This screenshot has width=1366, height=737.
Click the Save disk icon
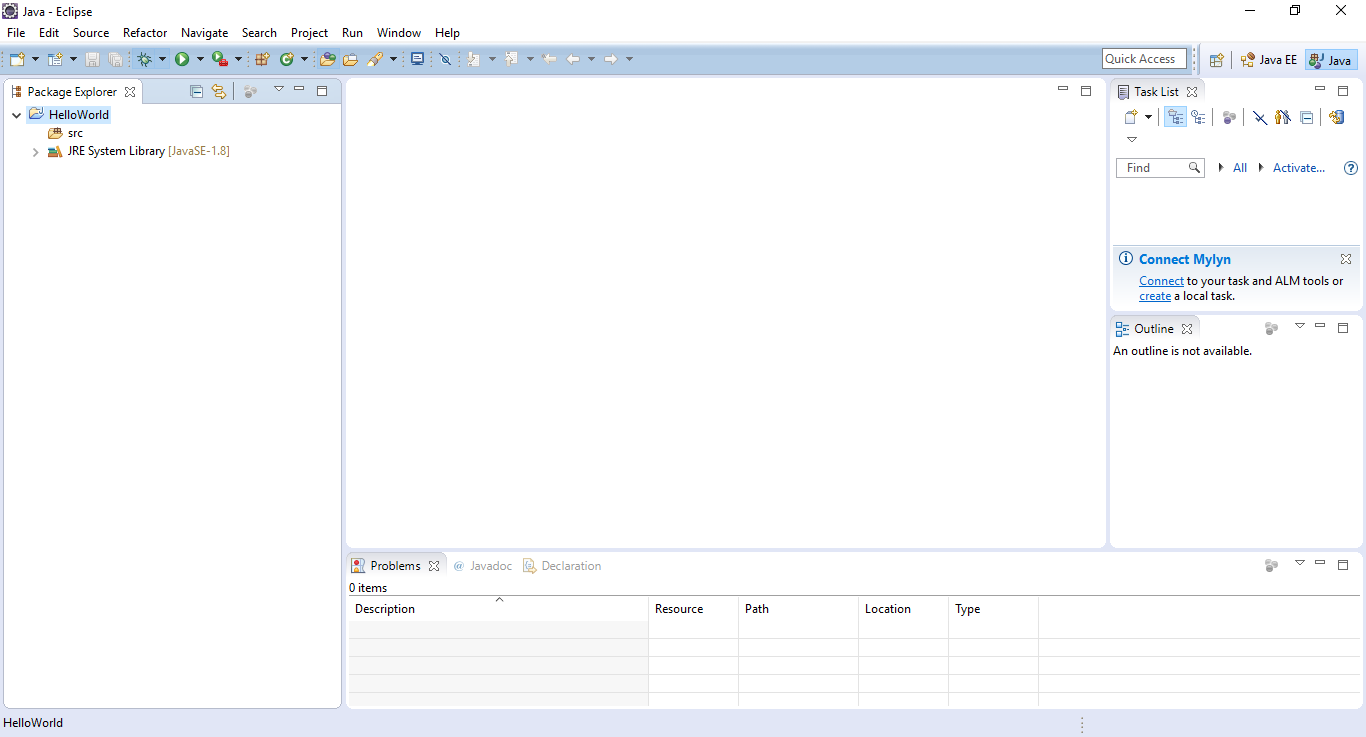(93, 59)
